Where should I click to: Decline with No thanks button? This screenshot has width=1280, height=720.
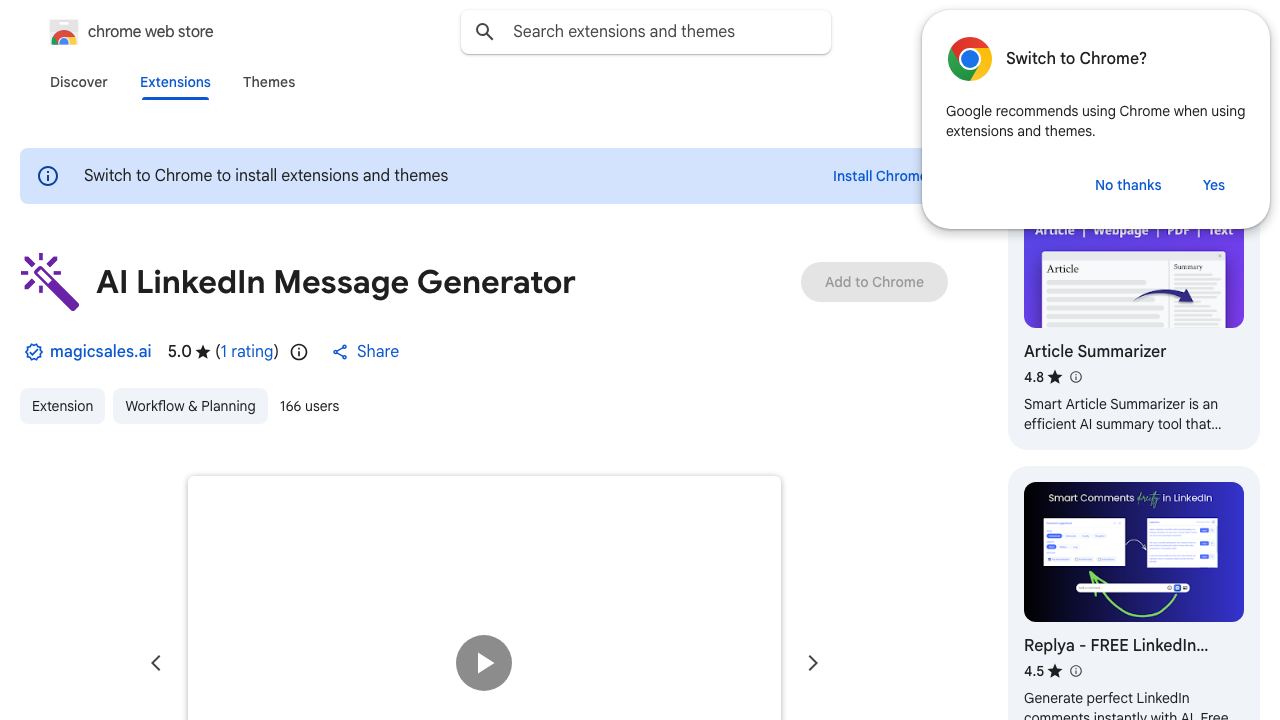[1128, 185]
